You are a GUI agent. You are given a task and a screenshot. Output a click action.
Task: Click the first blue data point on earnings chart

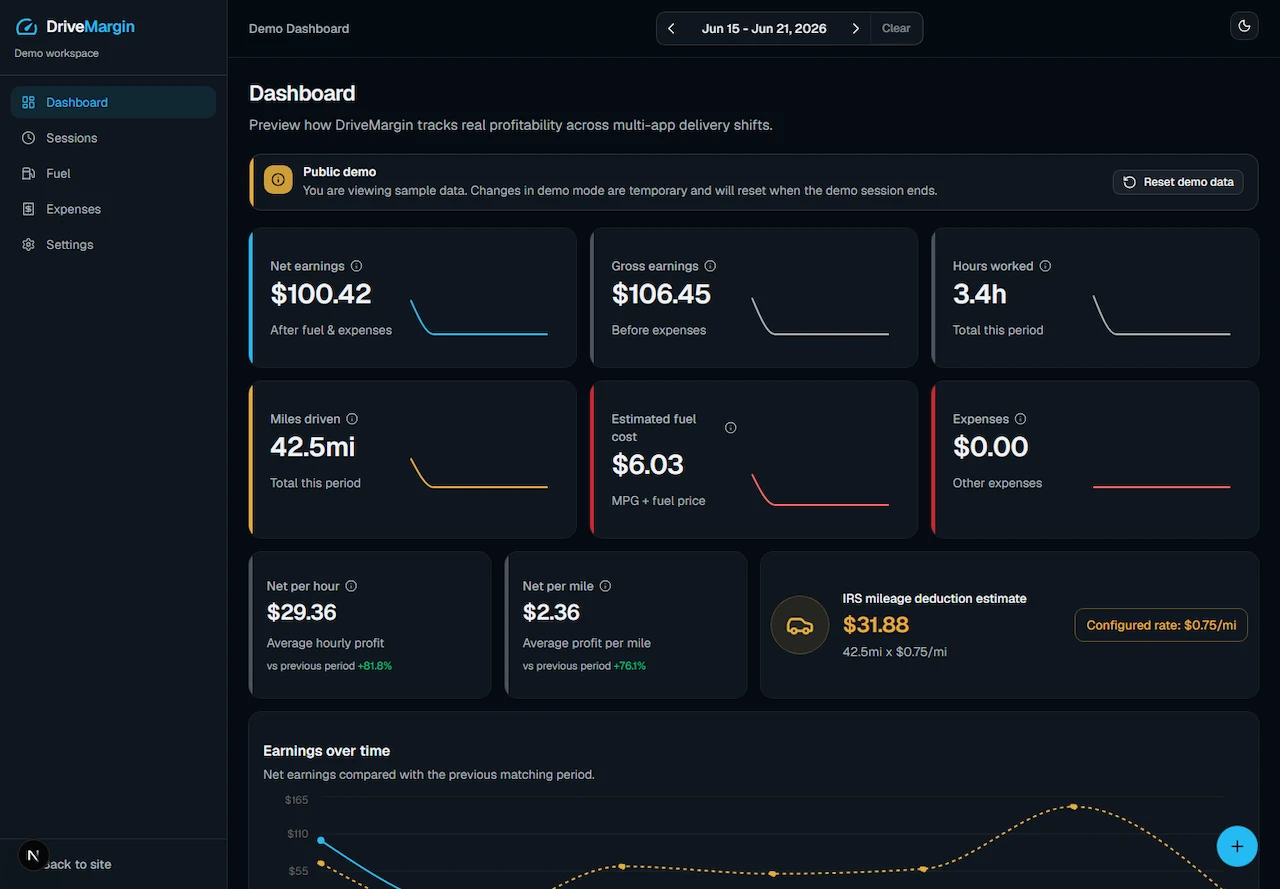pyautogui.click(x=321, y=841)
